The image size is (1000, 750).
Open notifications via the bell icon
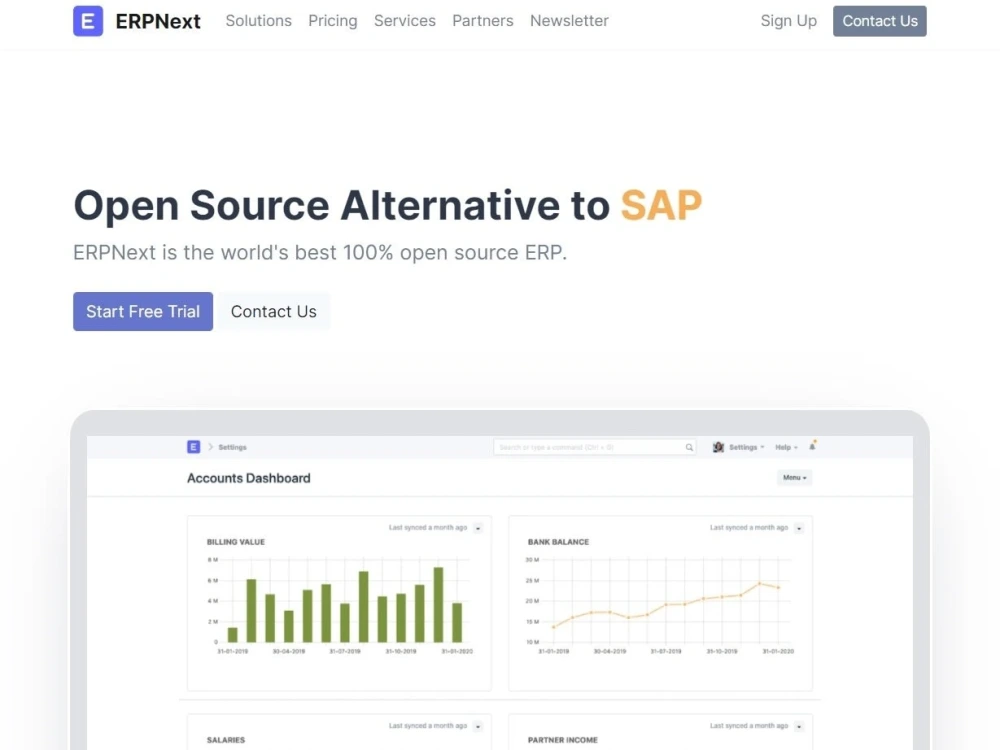tap(812, 447)
